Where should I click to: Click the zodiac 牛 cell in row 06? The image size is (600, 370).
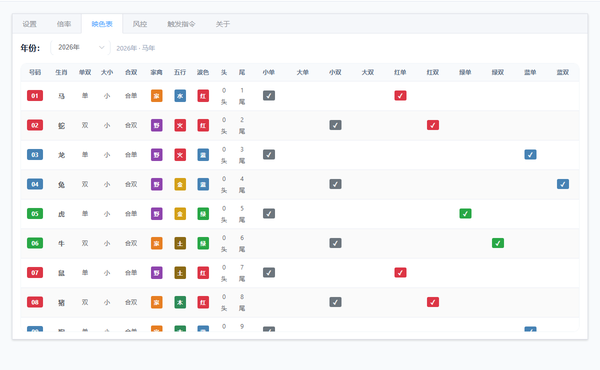click(61, 243)
